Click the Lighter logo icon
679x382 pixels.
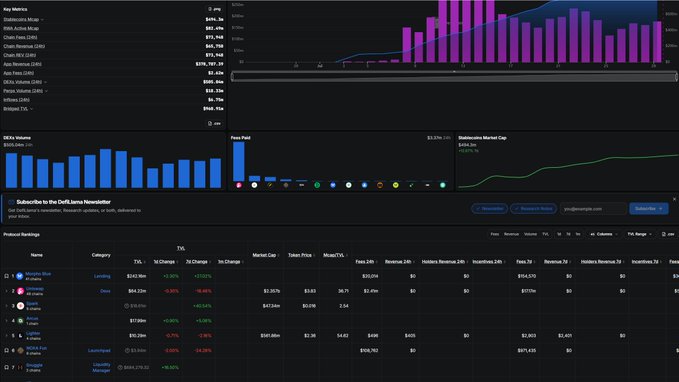coord(20,336)
